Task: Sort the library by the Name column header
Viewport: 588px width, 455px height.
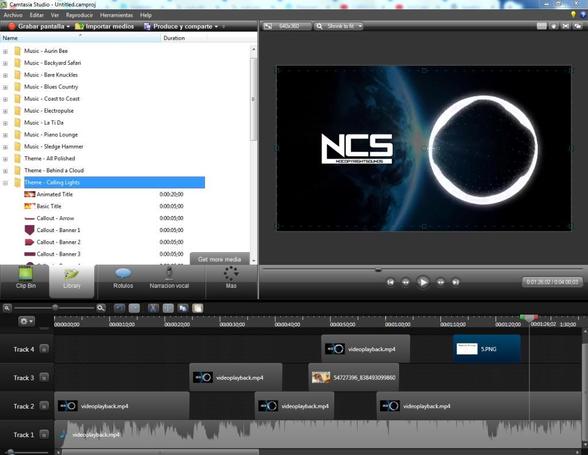Action: 81,38
